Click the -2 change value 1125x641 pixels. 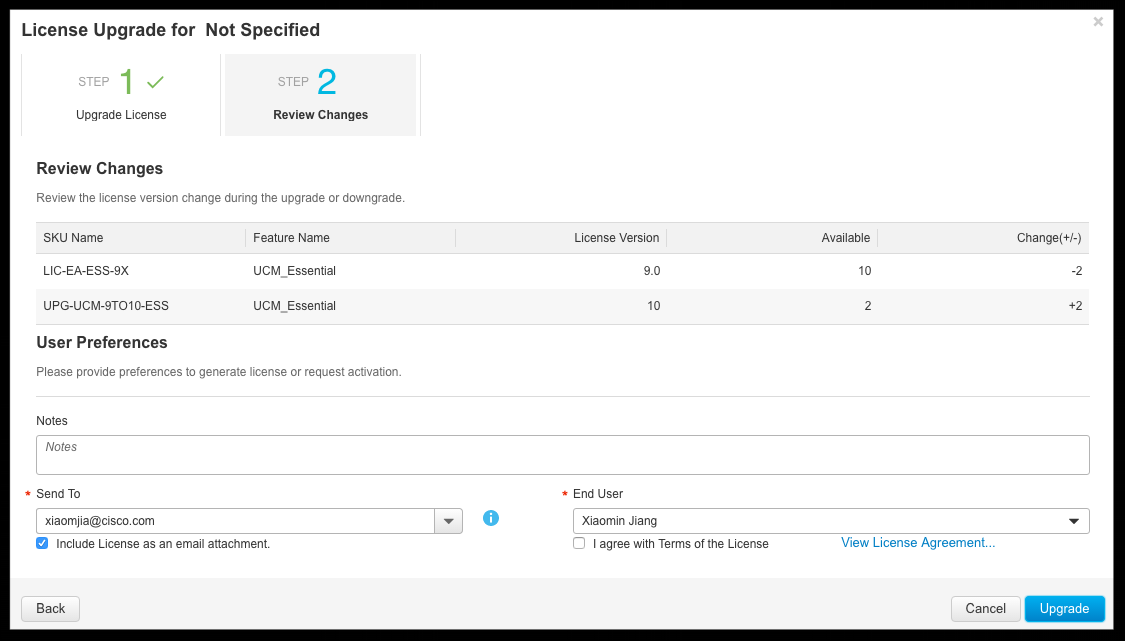tap(1075, 271)
